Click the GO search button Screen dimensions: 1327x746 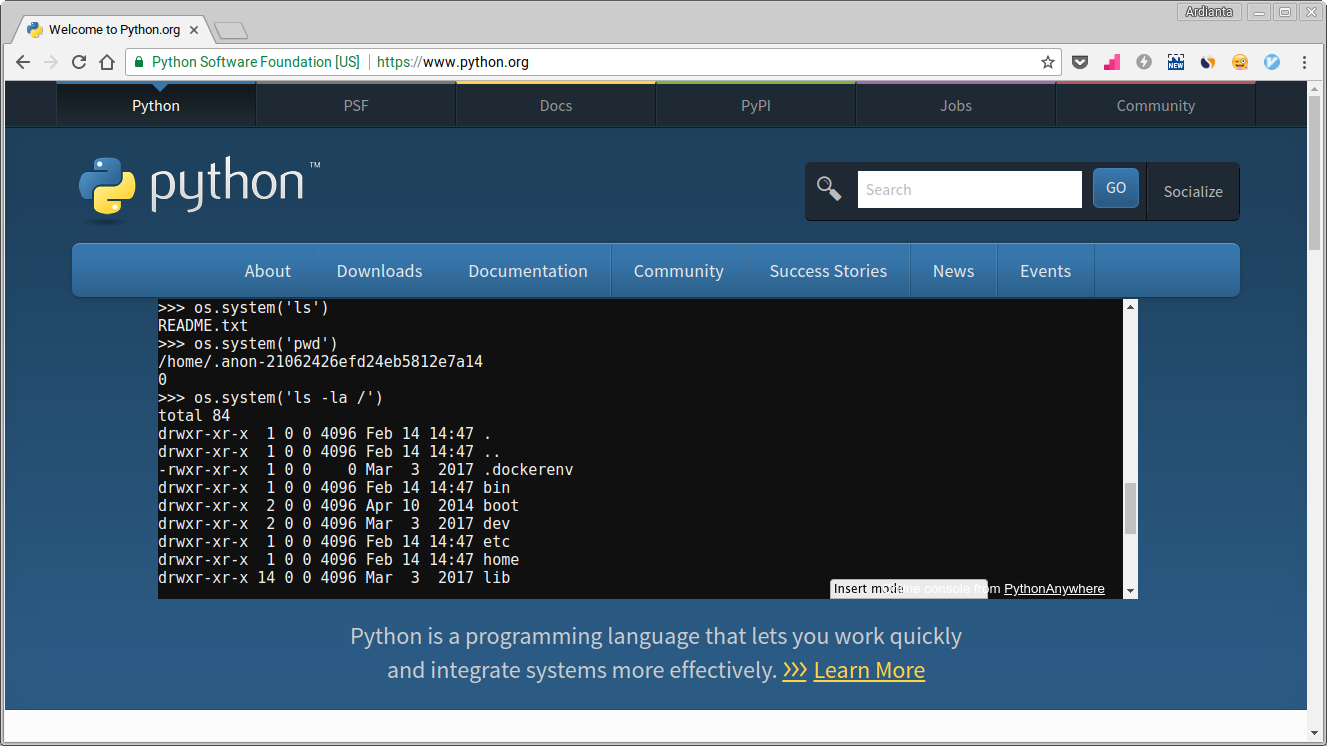[x=1115, y=187]
